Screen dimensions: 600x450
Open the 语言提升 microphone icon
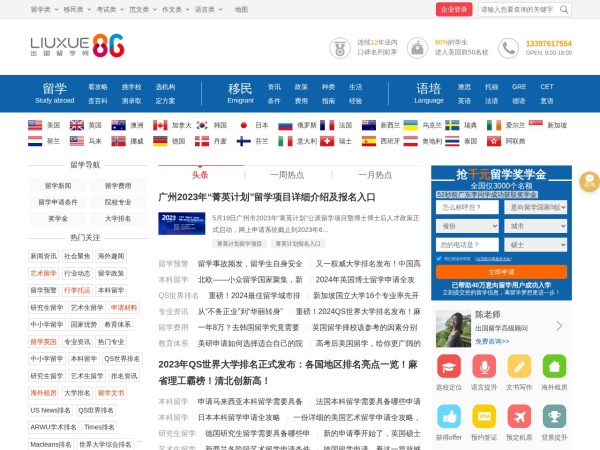pos(484,367)
